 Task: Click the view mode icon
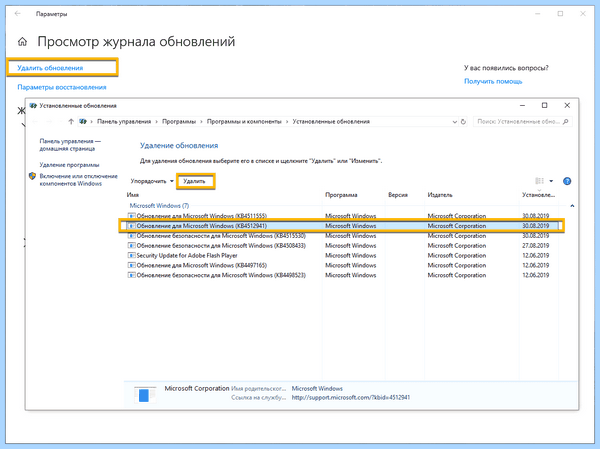pyautogui.click(x=539, y=181)
